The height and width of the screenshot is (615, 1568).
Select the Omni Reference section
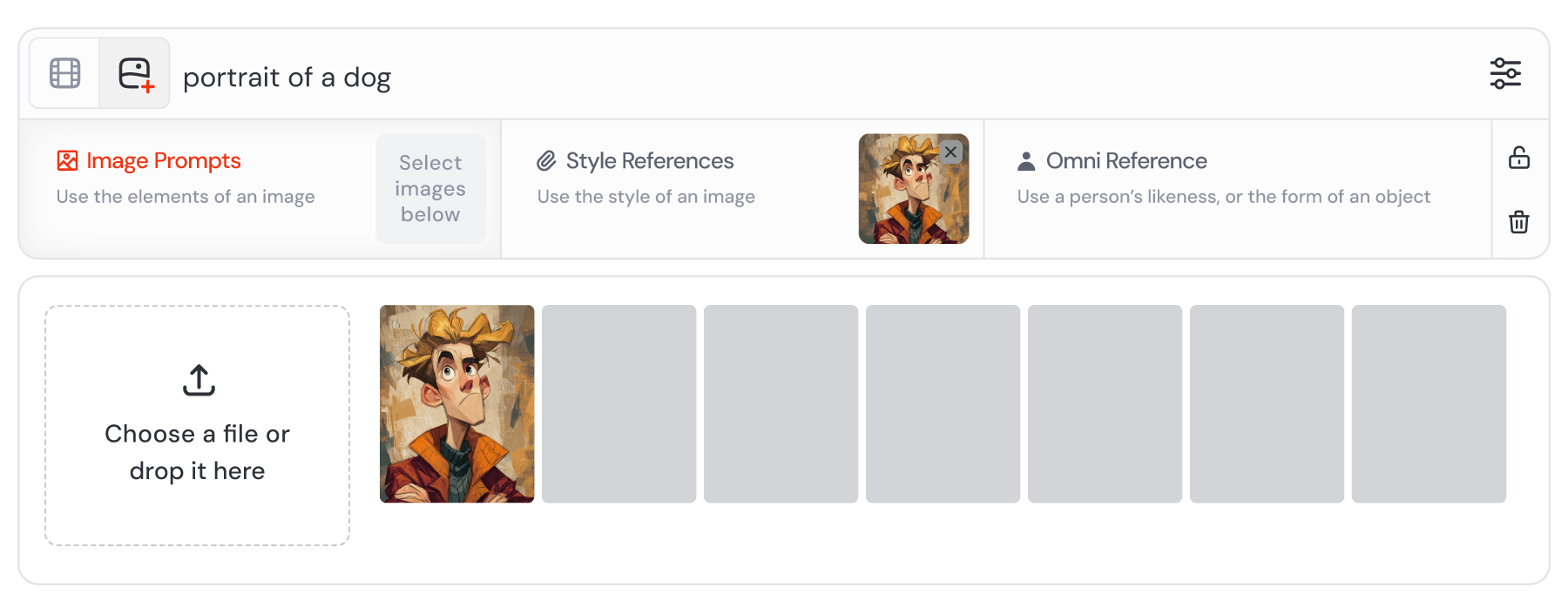tap(1125, 161)
